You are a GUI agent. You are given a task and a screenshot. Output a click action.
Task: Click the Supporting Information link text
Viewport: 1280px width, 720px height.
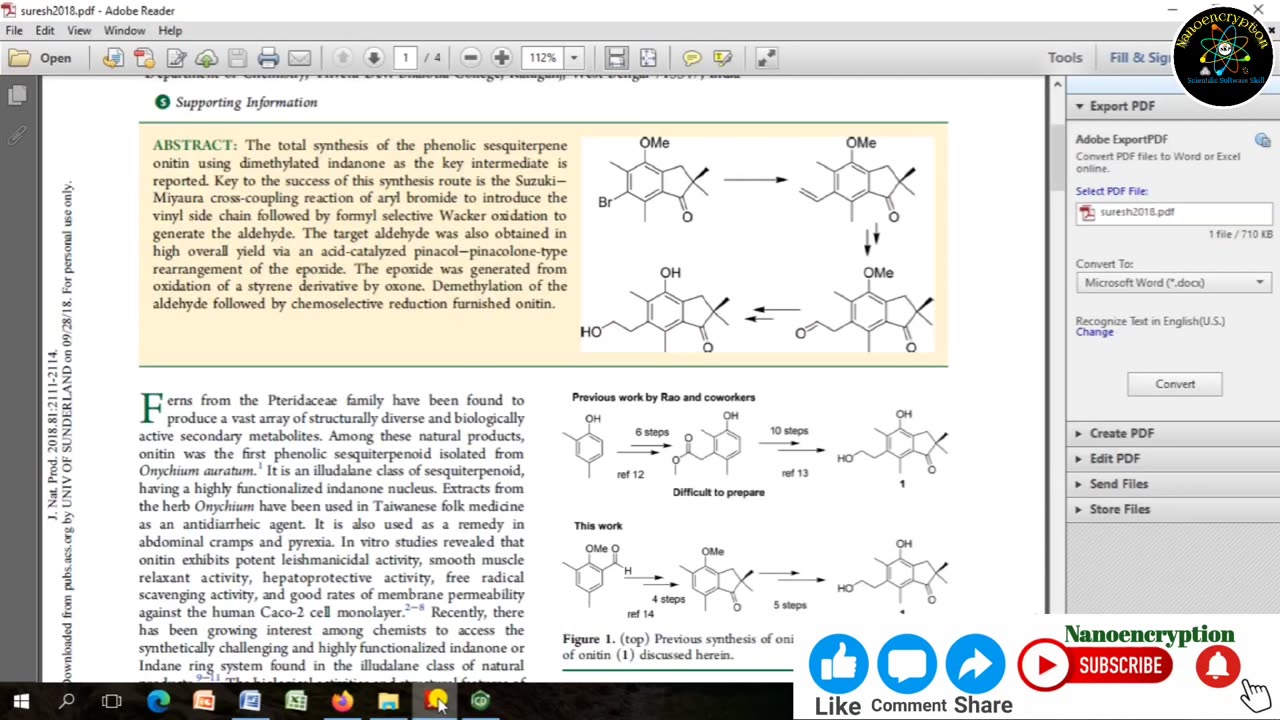tap(246, 102)
